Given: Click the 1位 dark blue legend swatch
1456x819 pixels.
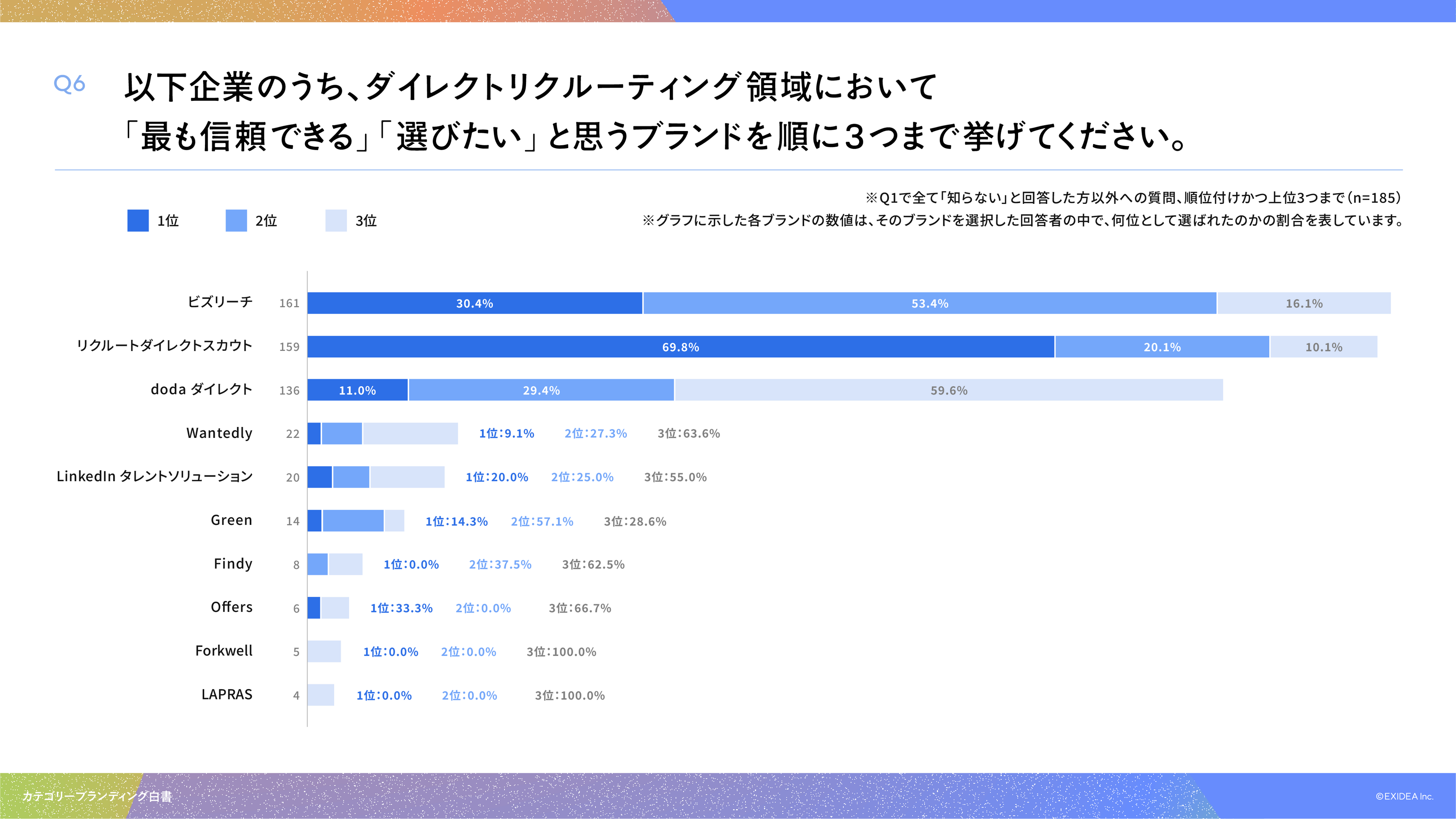Looking at the screenshot, I should [x=138, y=221].
